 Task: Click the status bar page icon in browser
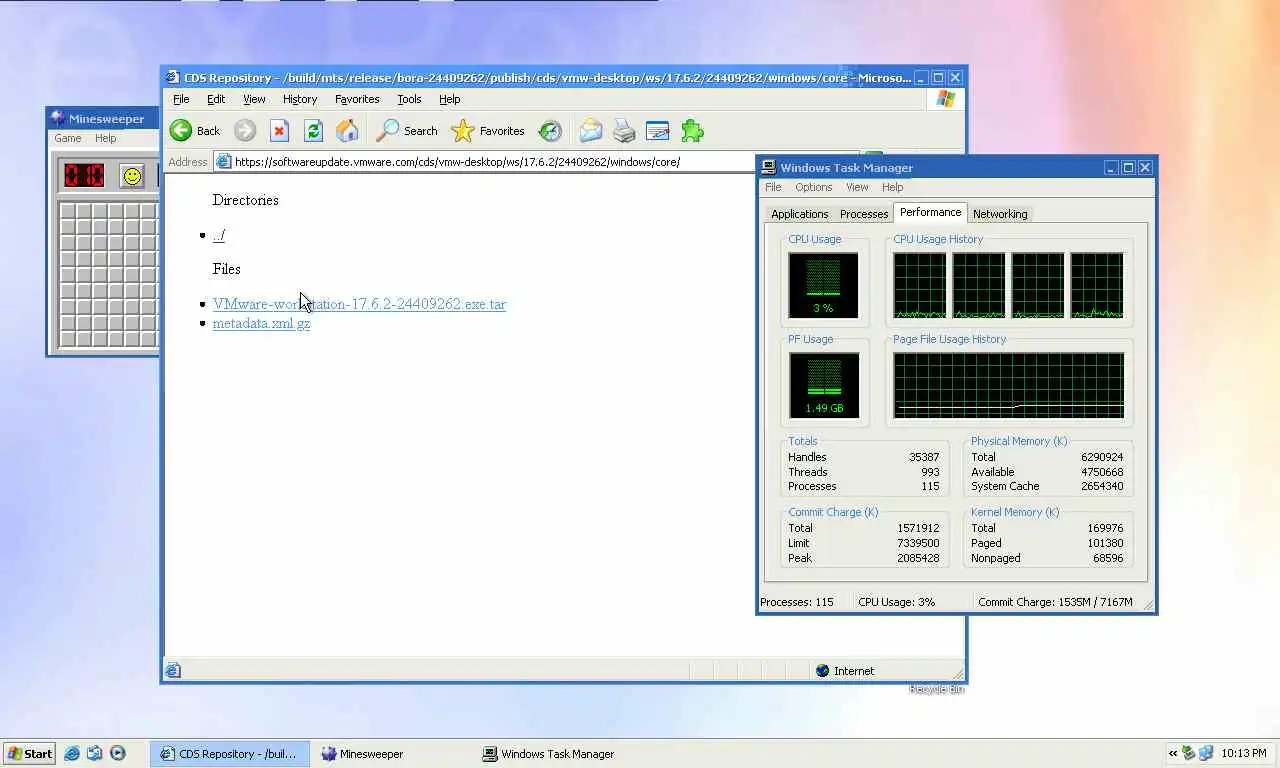[x=173, y=671]
